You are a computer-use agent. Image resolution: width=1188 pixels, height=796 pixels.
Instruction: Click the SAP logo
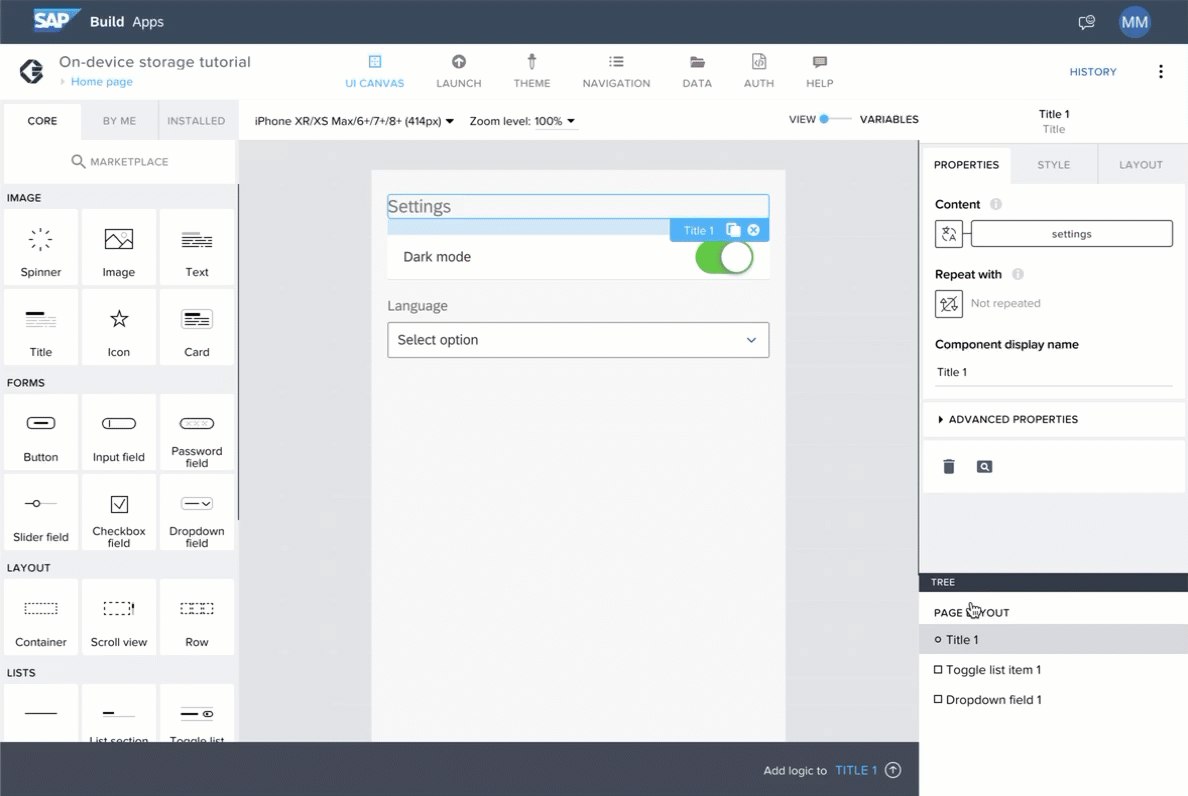point(55,20)
